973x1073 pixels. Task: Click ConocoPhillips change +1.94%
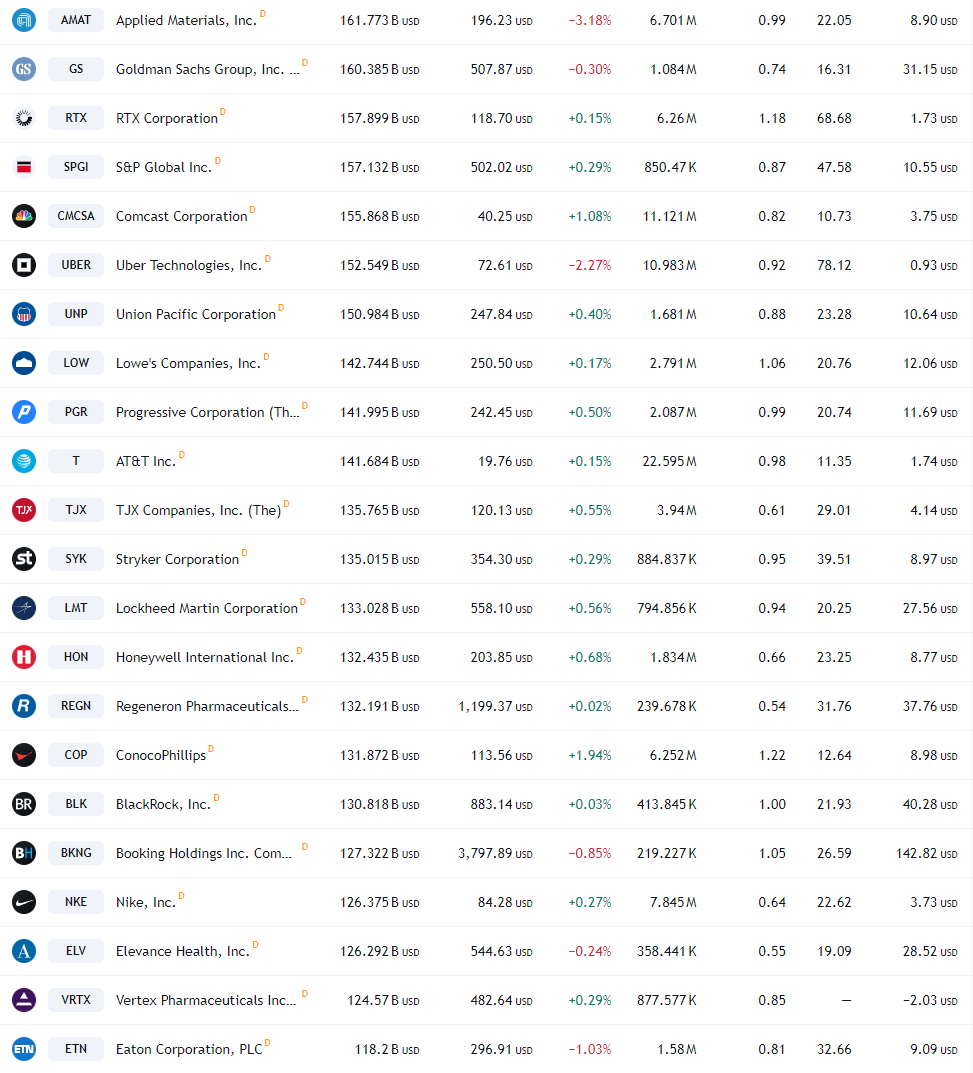tap(590, 755)
